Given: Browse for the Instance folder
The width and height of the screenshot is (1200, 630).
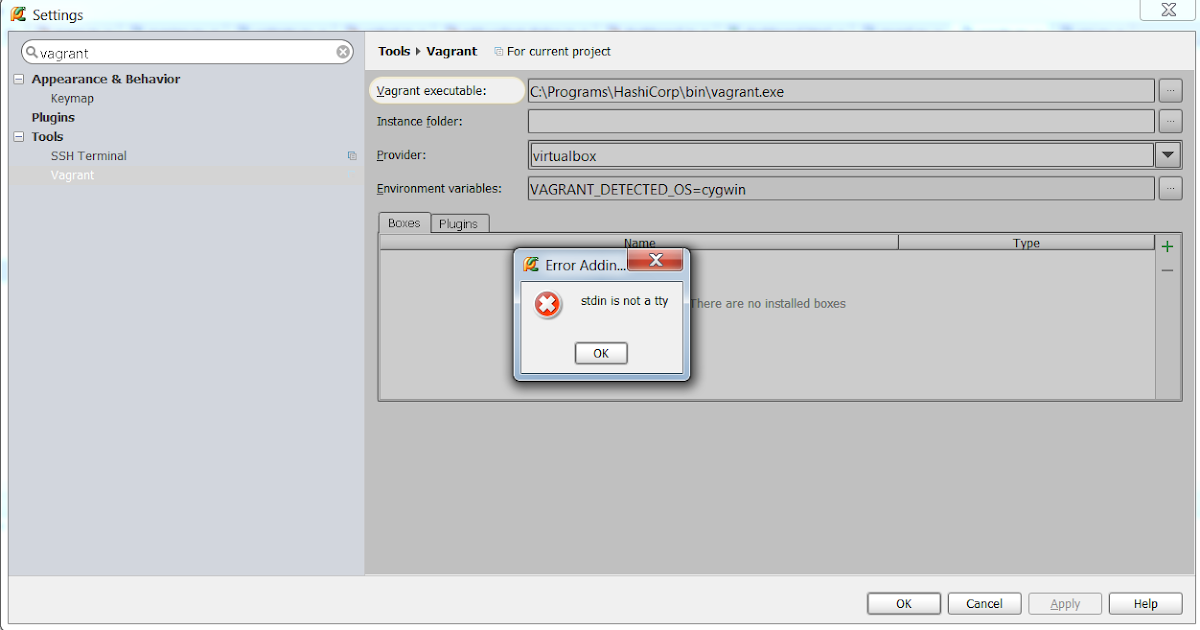Looking at the screenshot, I should point(1170,121).
